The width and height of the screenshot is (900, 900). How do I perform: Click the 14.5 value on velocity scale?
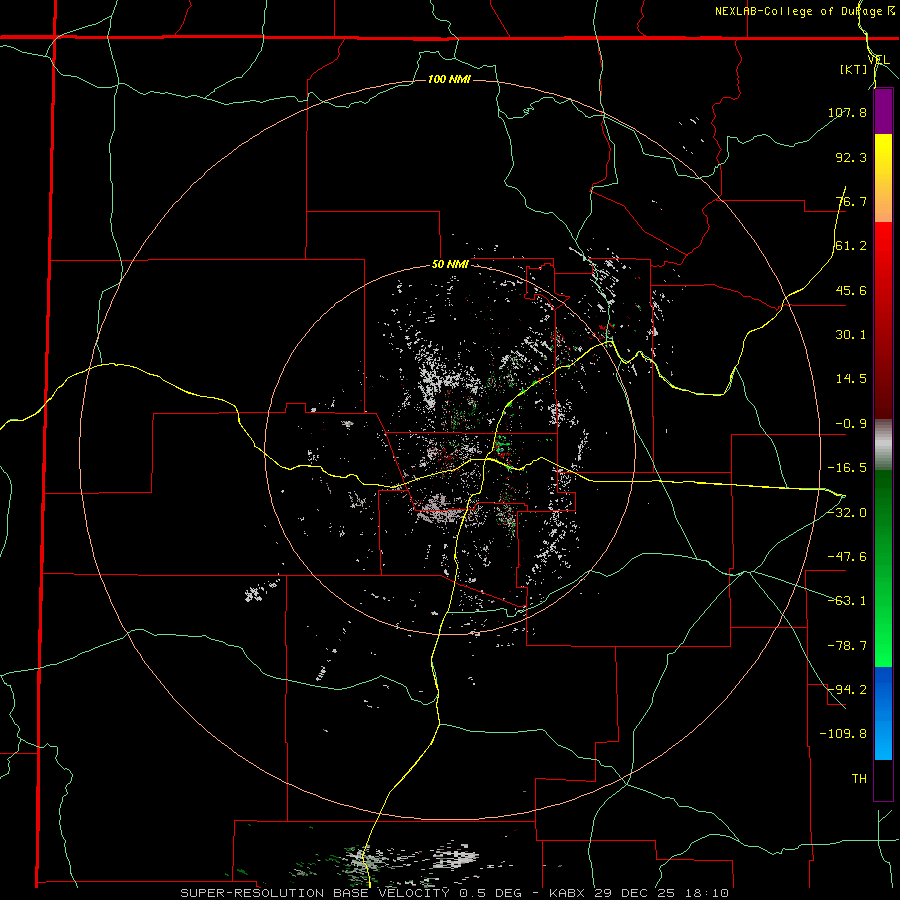(851, 379)
